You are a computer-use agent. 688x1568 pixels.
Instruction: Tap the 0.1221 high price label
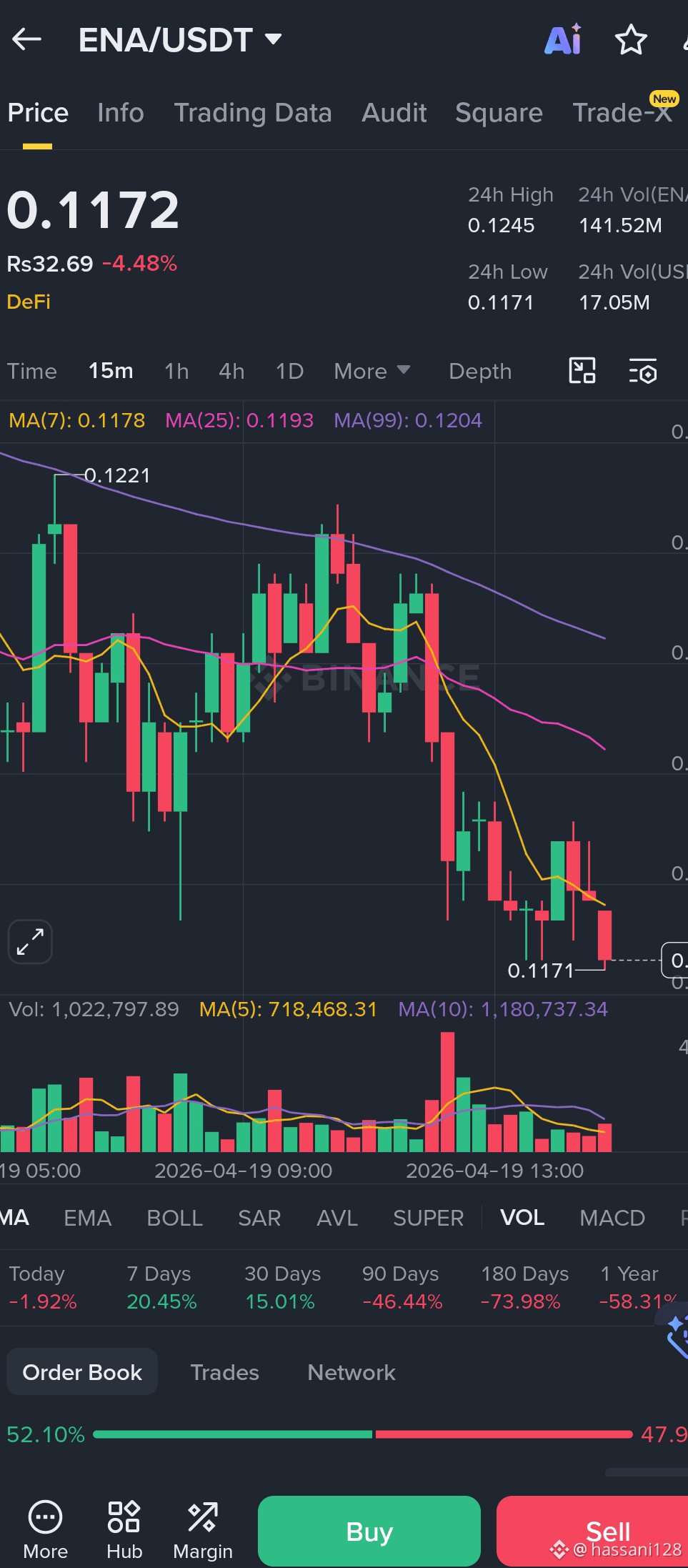tap(117, 475)
